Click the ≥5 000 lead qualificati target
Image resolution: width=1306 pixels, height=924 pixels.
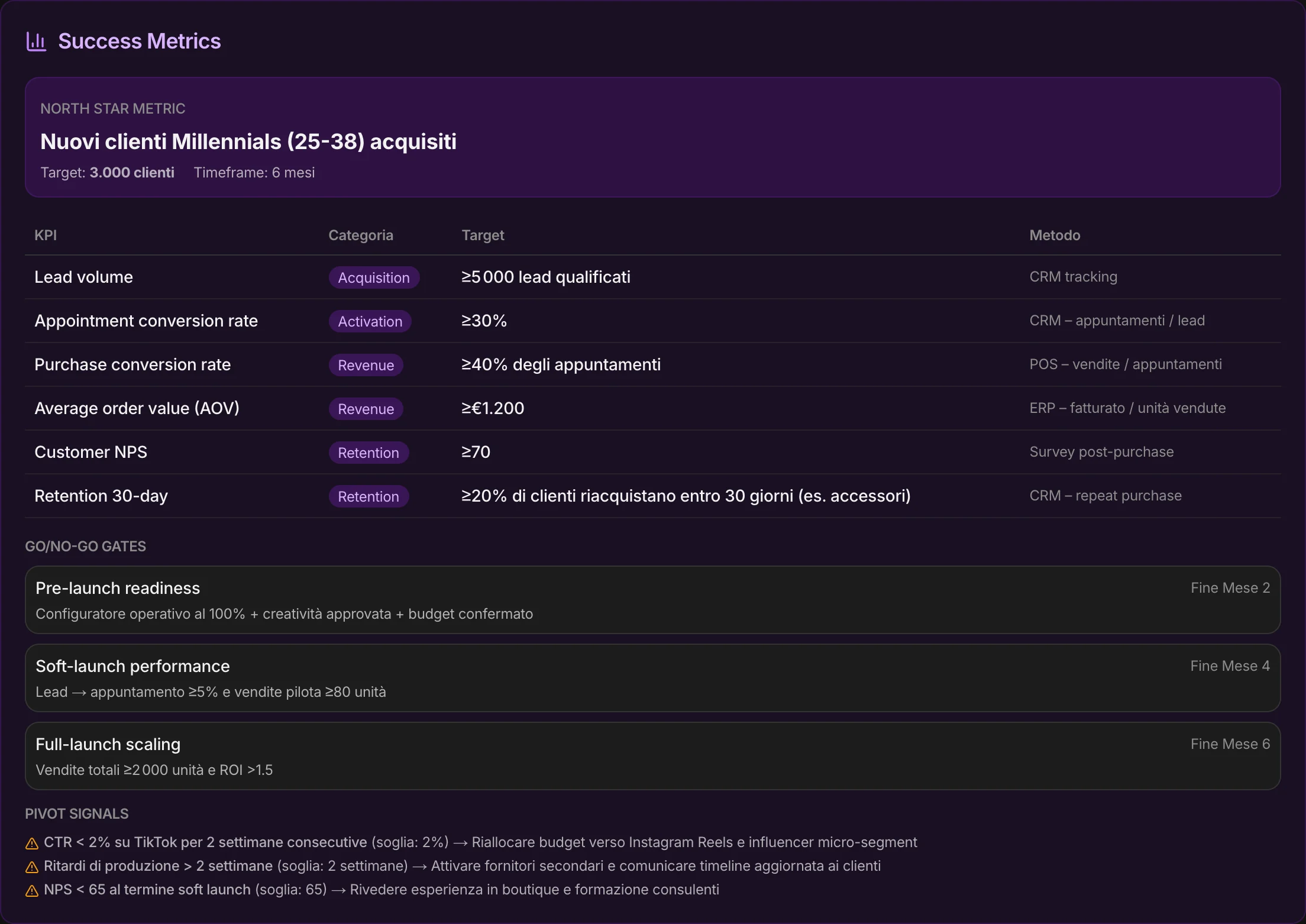(546, 277)
